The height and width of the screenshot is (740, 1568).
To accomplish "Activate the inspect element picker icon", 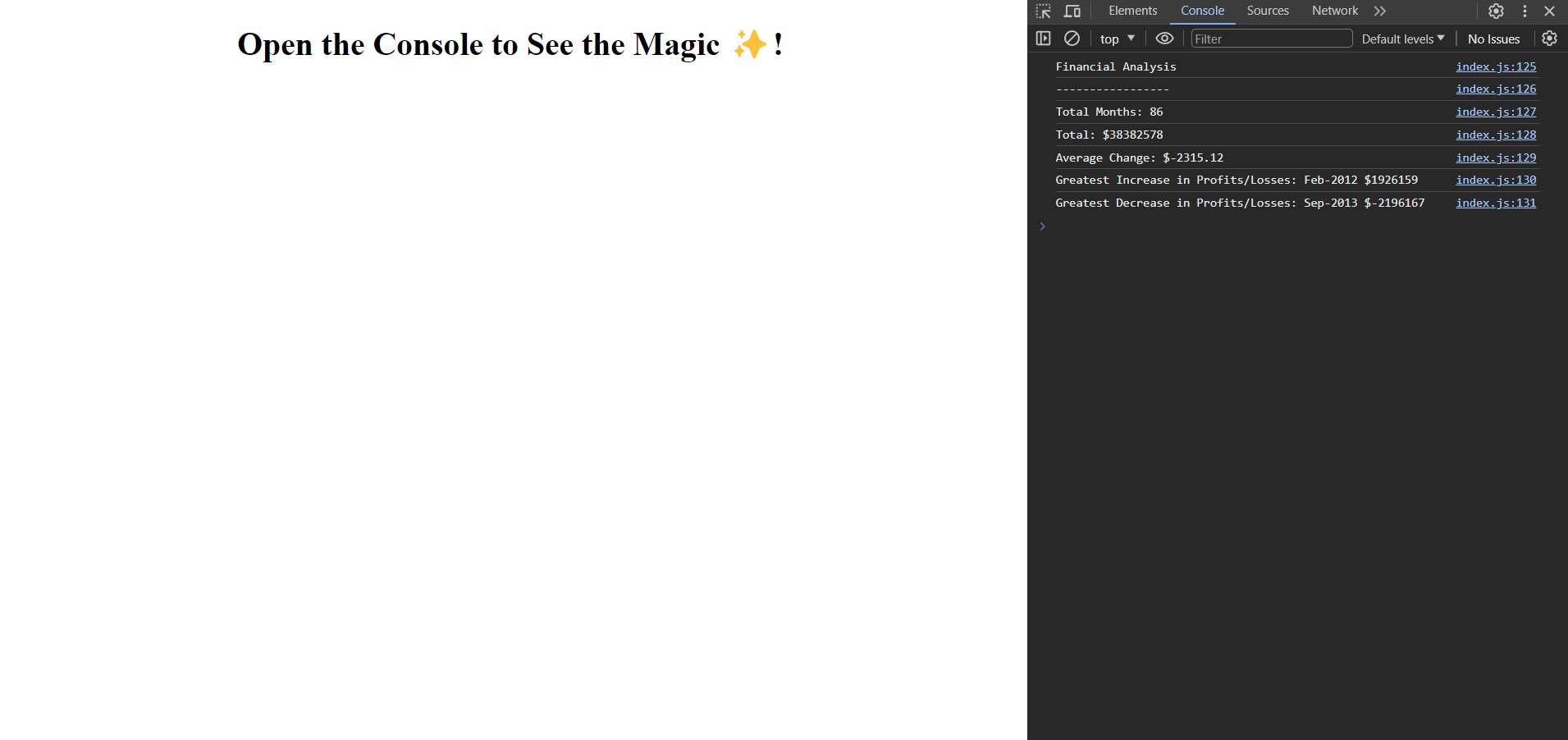I will click(x=1043, y=11).
